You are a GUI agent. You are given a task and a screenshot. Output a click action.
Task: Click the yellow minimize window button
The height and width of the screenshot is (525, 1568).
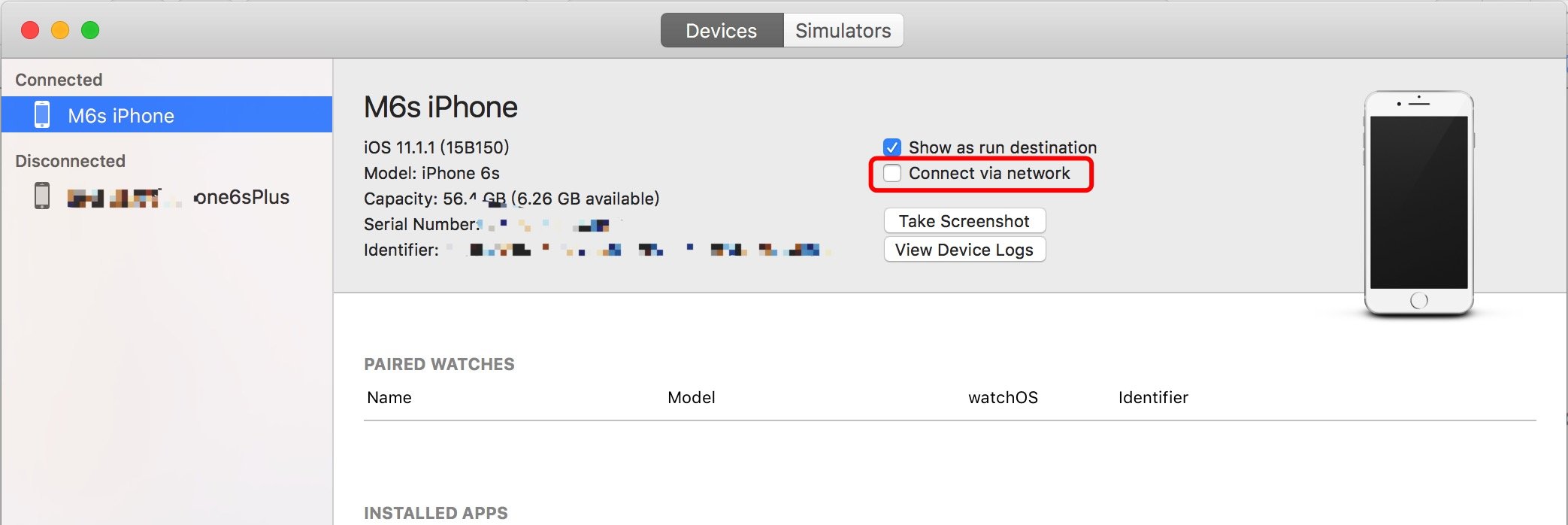(60, 30)
